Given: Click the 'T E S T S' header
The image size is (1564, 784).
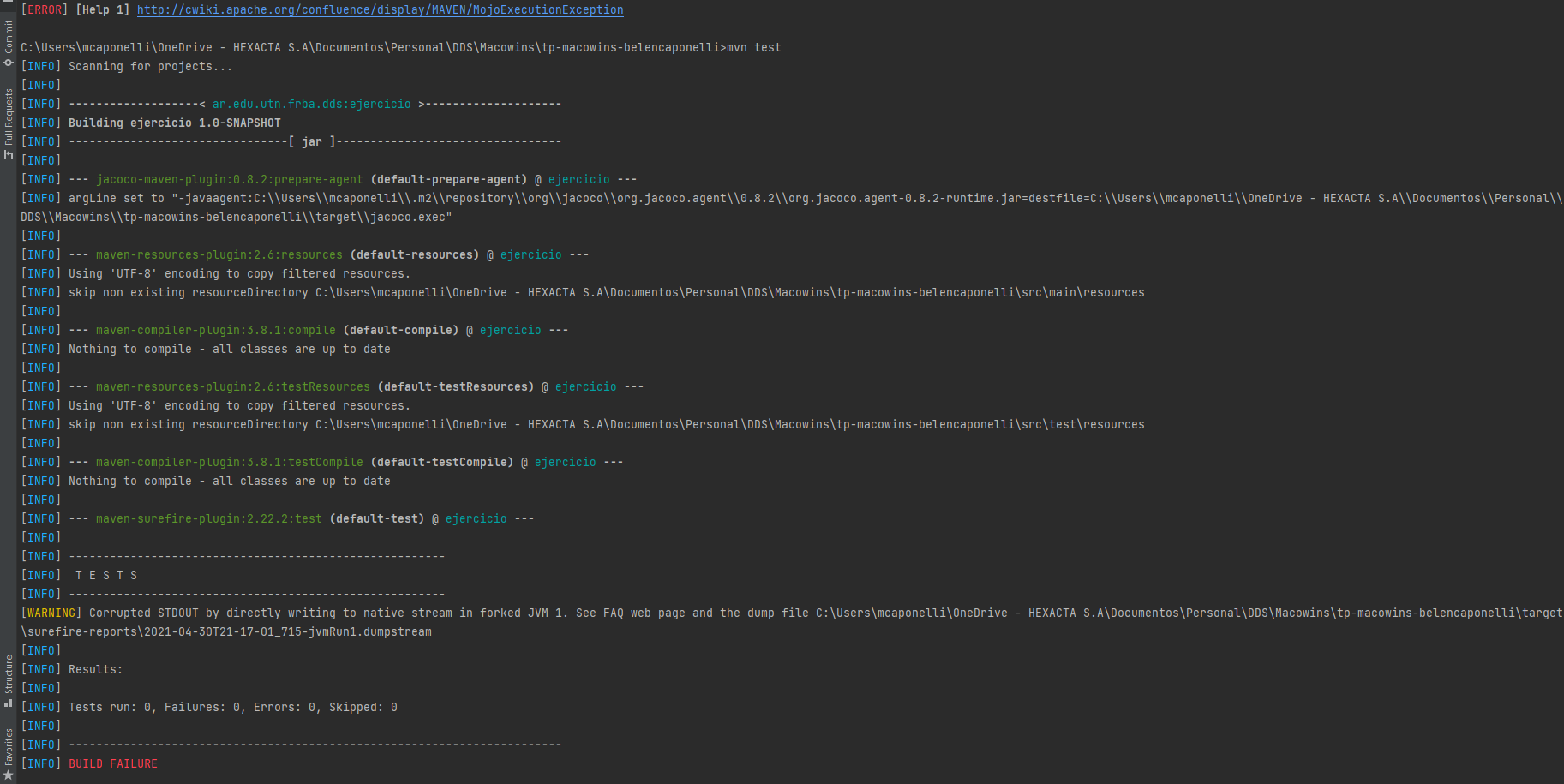Looking at the screenshot, I should (x=105, y=576).
